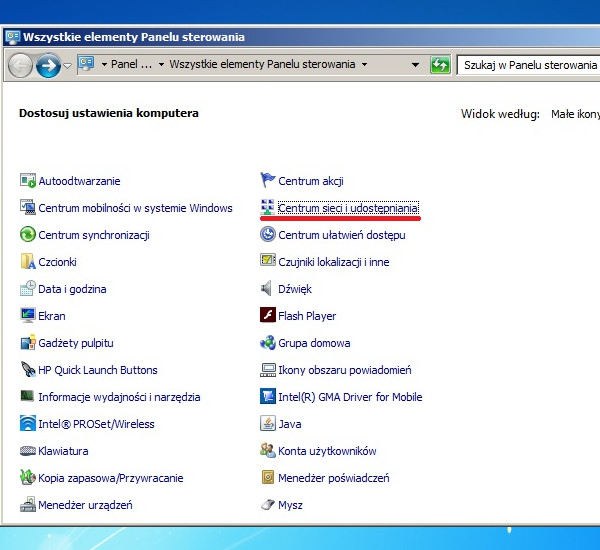The image size is (600, 550).
Task: Open the Mysz mouse icon
Action: 268,505
